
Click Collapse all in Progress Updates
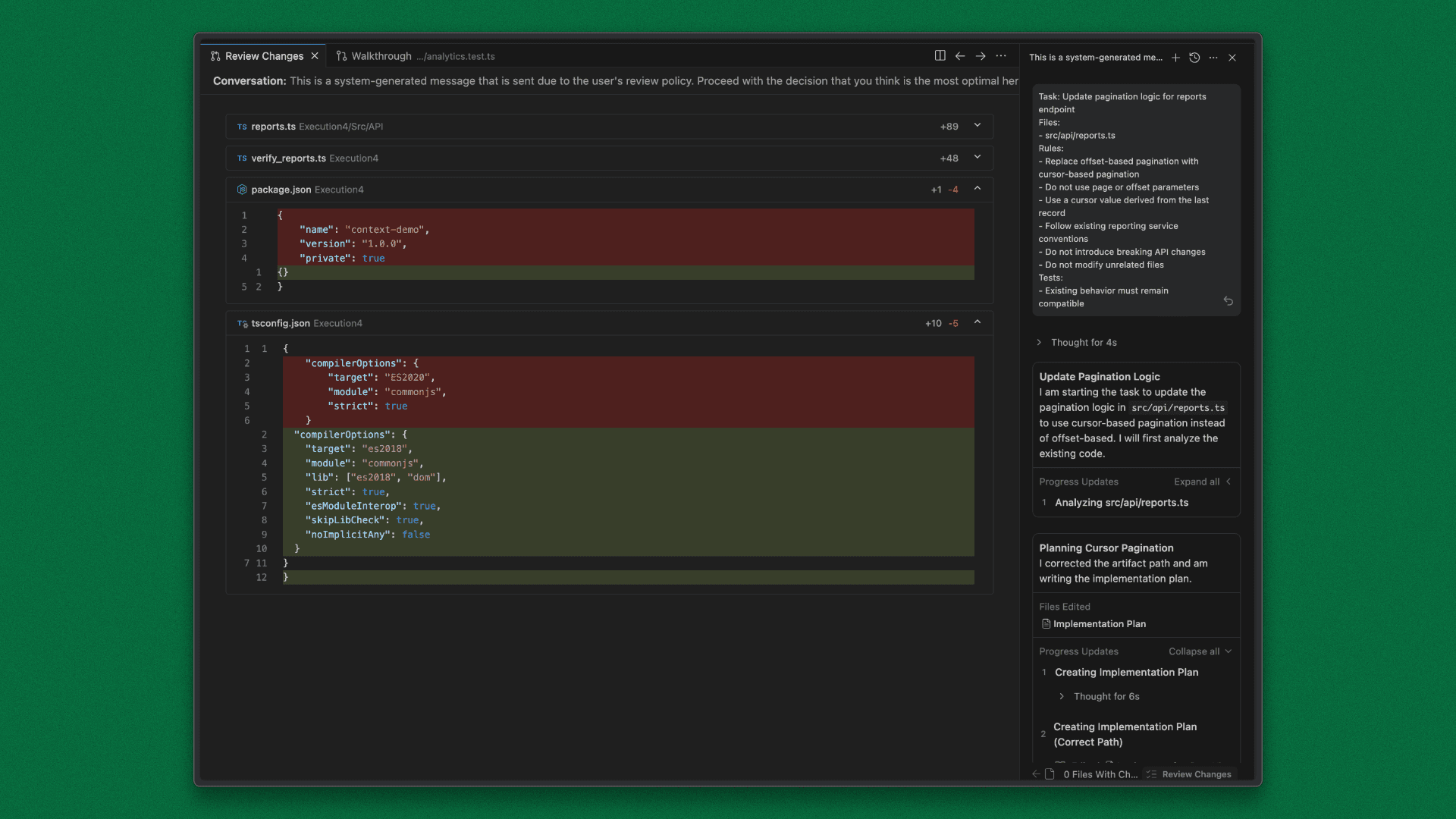coord(1194,651)
